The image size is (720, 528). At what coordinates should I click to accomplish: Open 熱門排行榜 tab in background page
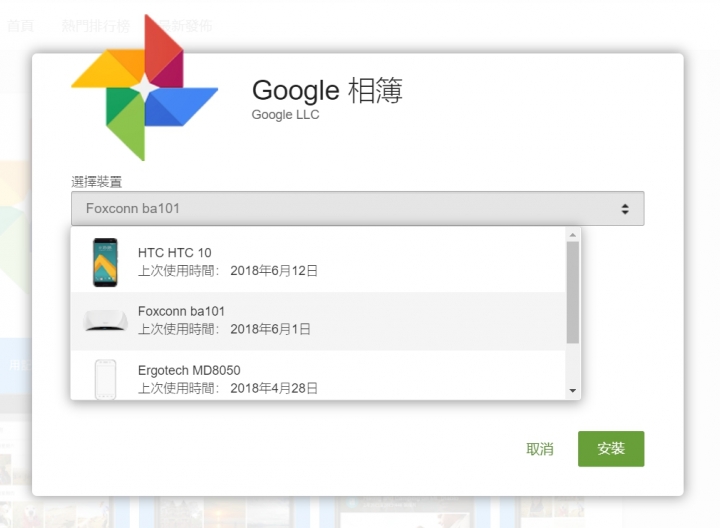[96, 26]
